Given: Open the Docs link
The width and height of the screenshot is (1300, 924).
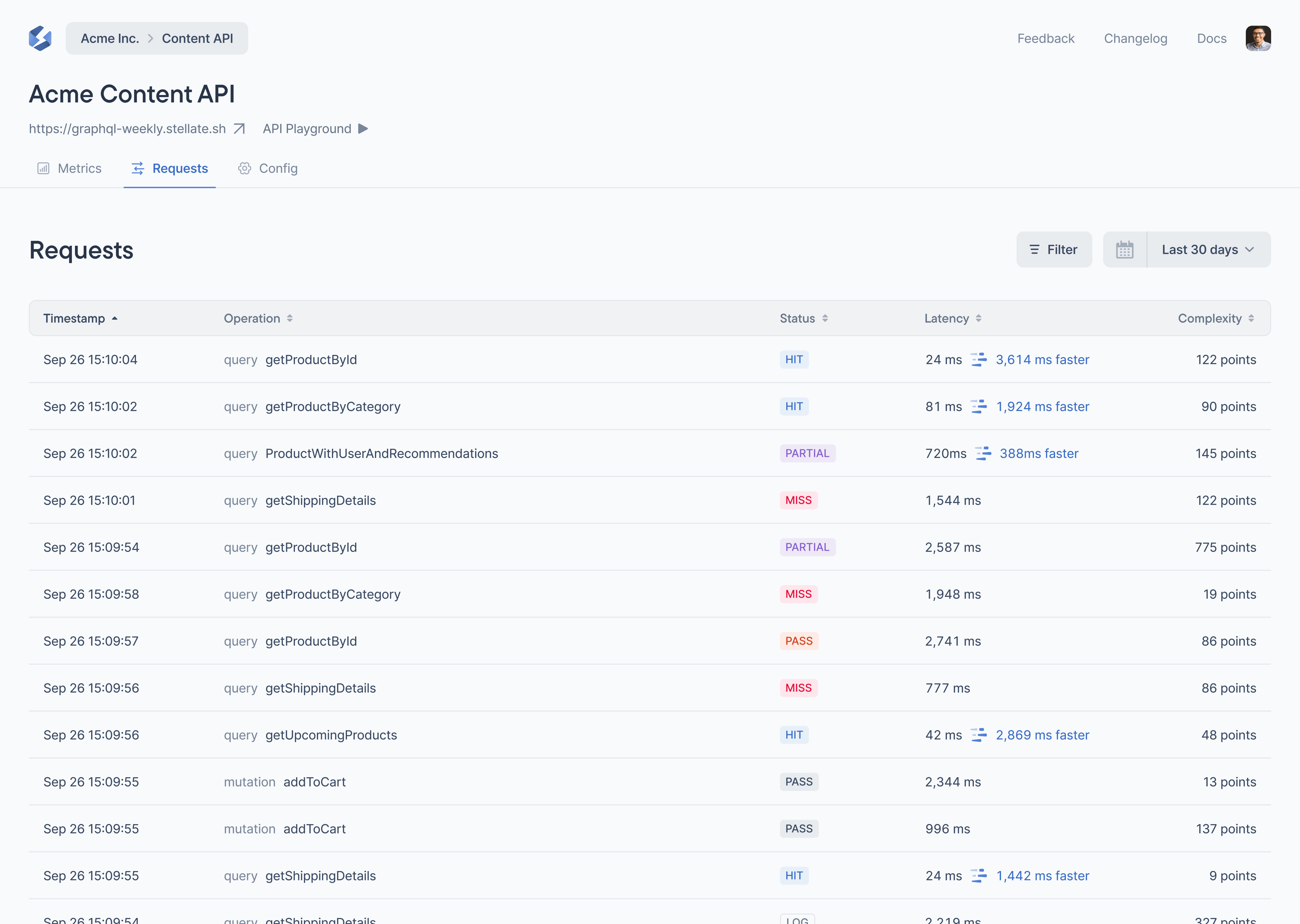Looking at the screenshot, I should (1212, 39).
